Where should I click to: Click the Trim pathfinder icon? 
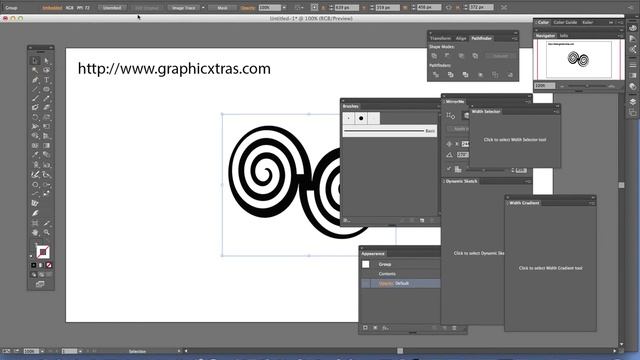click(x=451, y=75)
